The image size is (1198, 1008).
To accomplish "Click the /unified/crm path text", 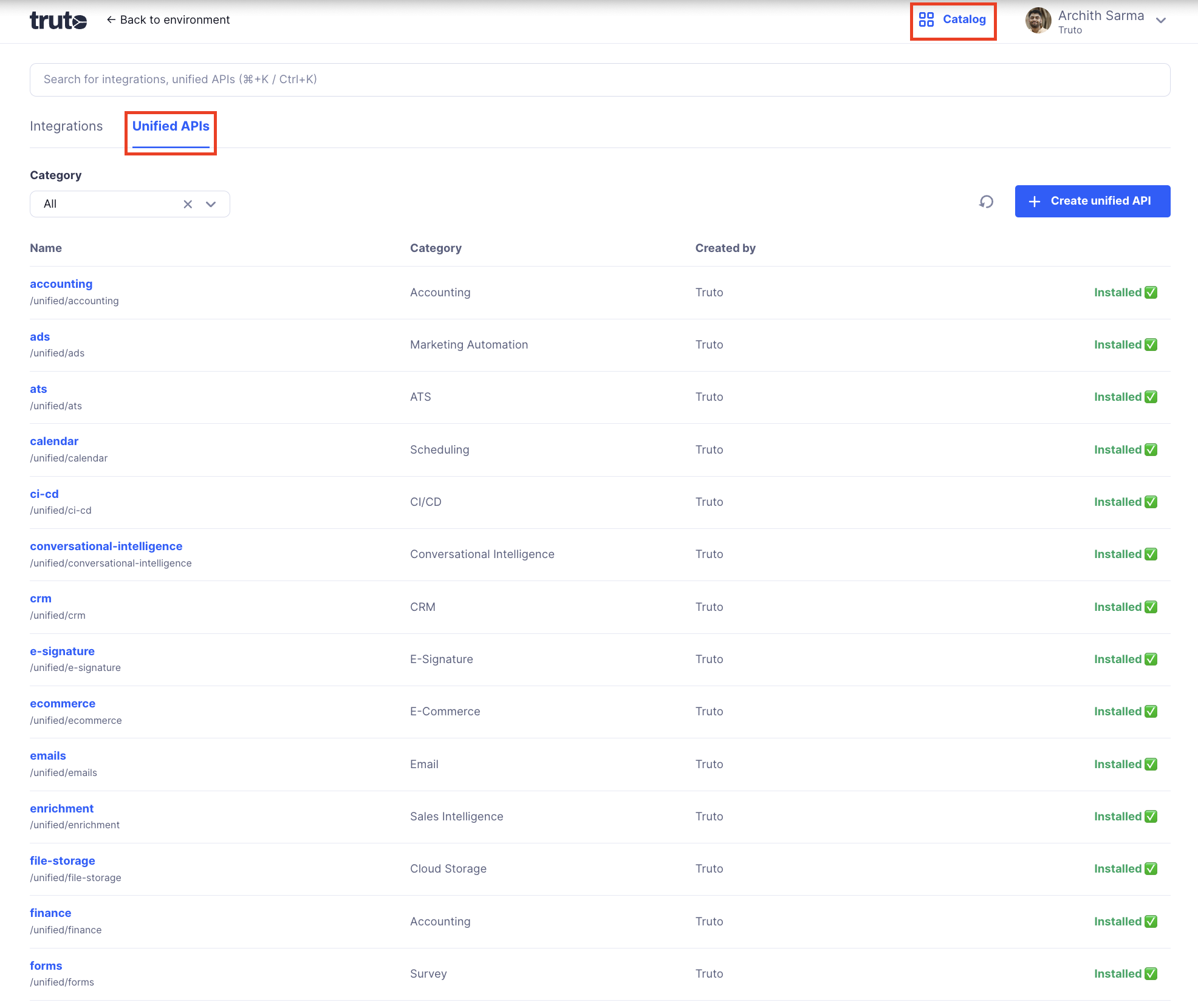I will pyautogui.click(x=58, y=616).
